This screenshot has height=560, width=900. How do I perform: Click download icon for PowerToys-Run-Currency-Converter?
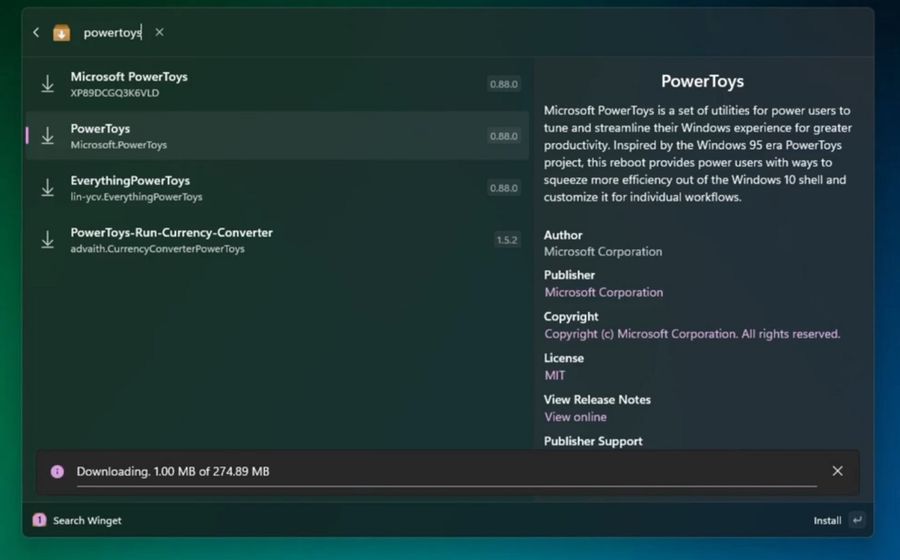click(48, 240)
